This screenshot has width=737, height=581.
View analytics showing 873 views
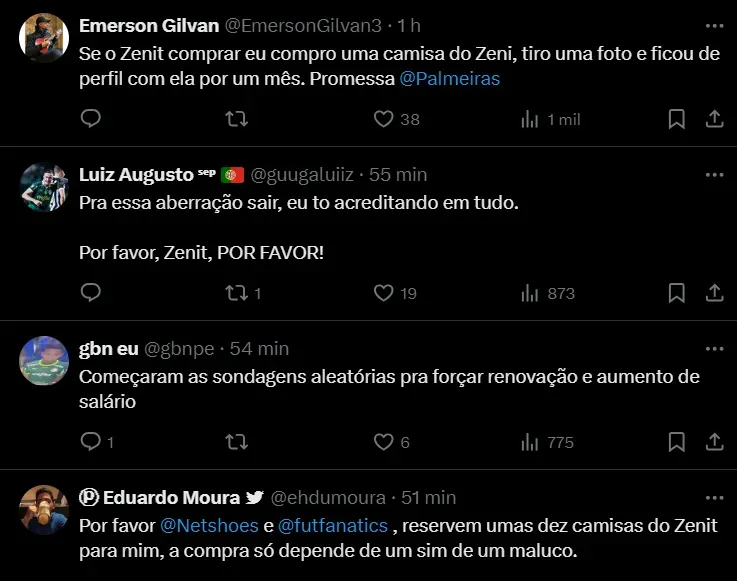549,293
